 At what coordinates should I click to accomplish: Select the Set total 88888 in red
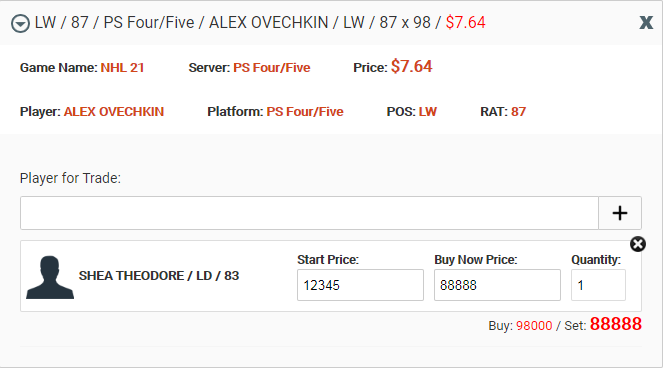click(x=616, y=324)
